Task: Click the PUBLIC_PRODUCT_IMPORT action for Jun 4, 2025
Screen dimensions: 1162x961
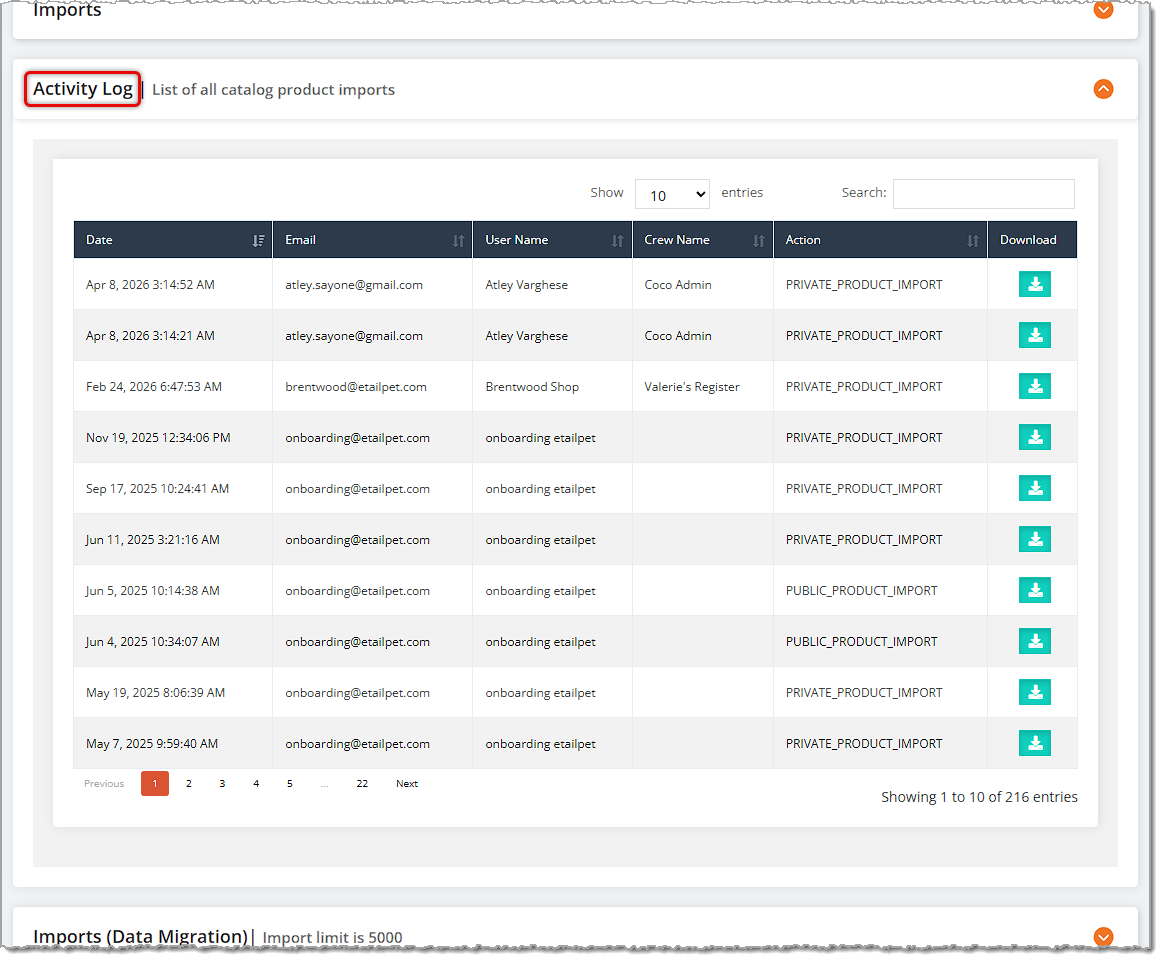Action: [x=861, y=642]
